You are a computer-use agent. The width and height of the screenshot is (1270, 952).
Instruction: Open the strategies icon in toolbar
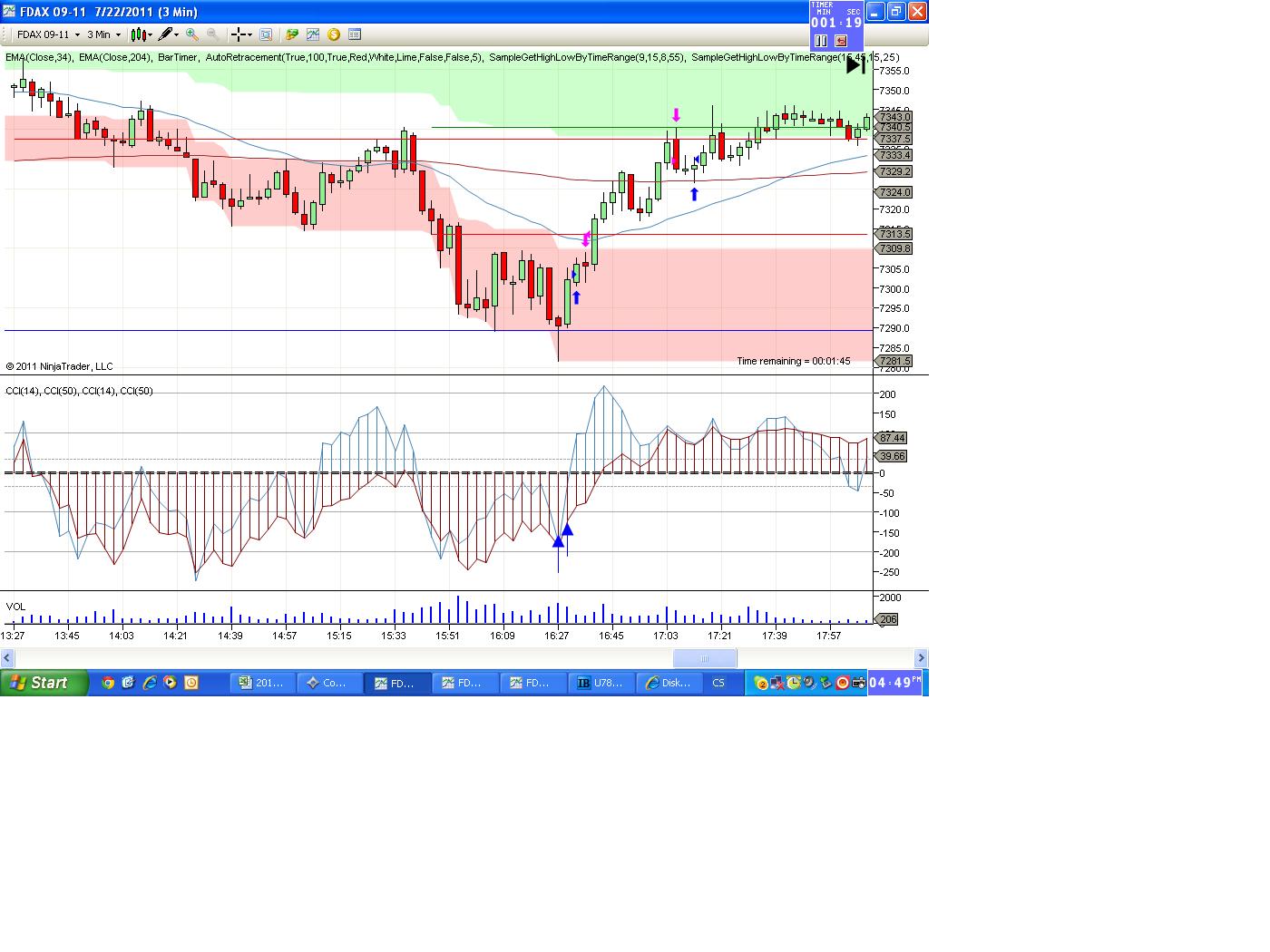[292, 34]
